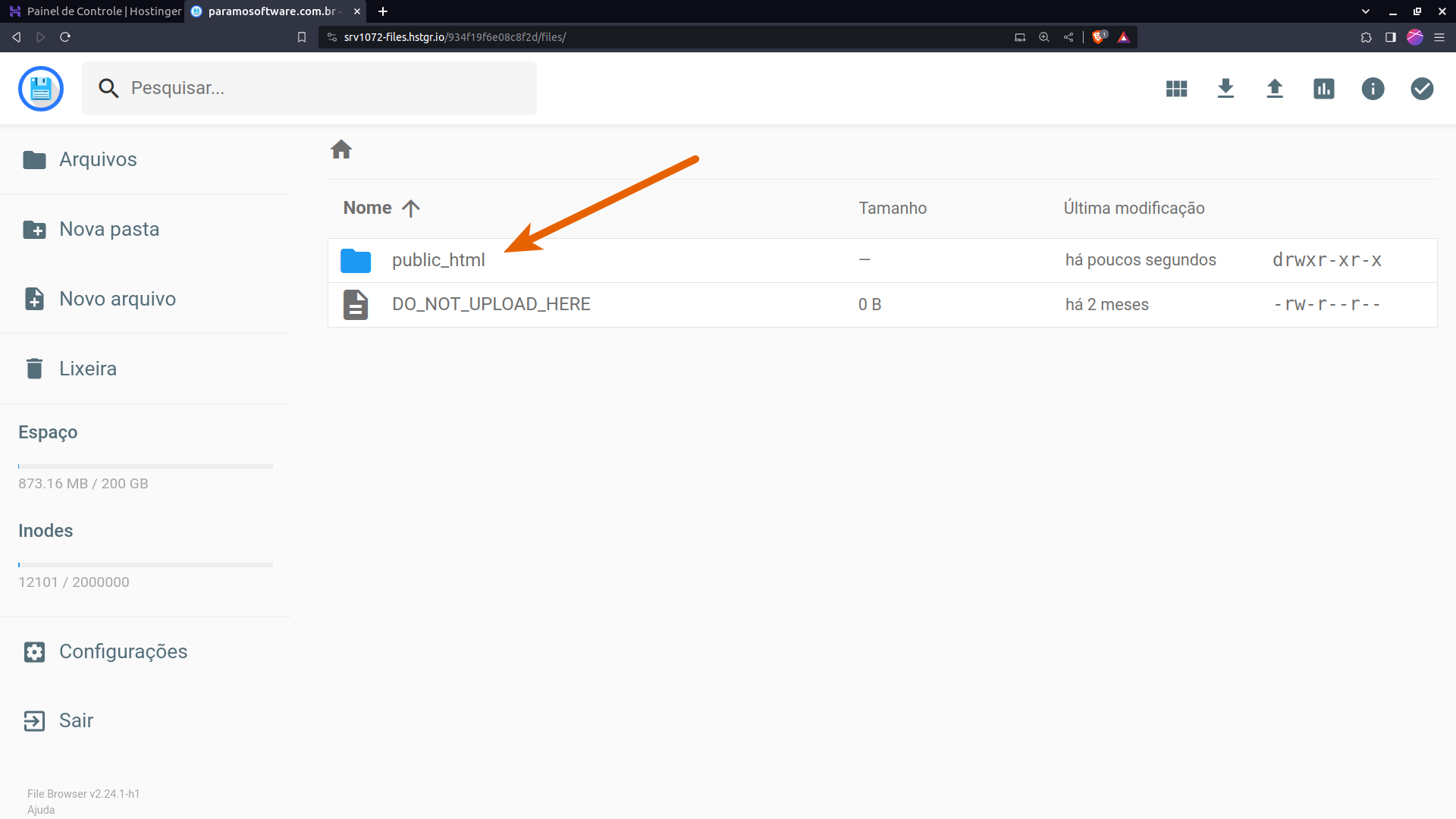Click the browser address bar URL
The image size is (1456, 819).
pyautogui.click(x=455, y=37)
